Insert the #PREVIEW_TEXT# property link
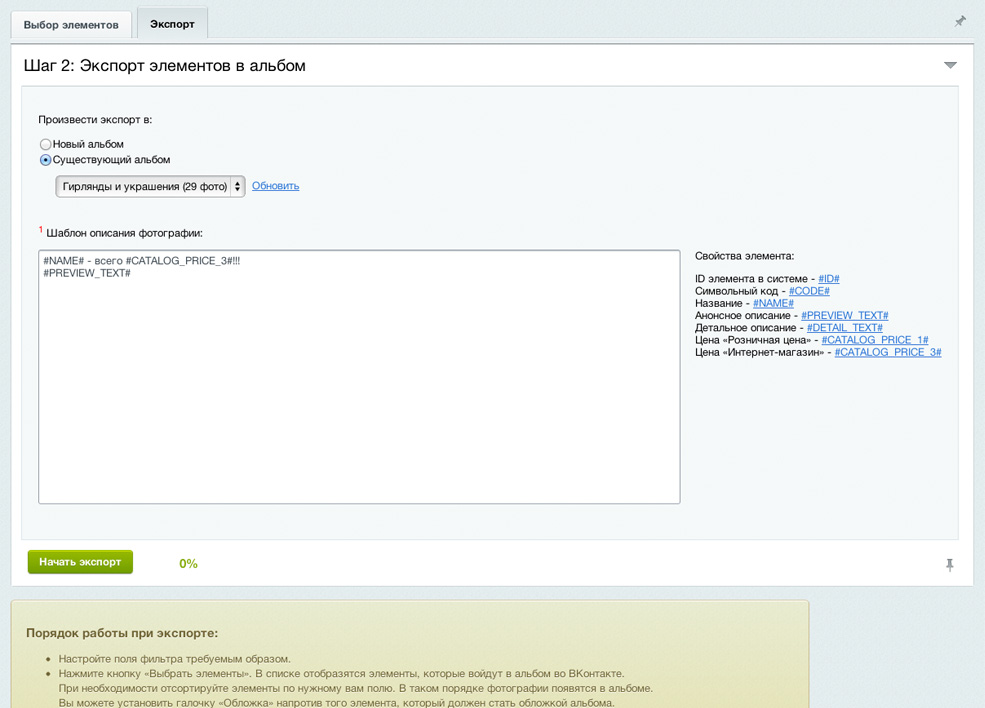Viewport: 985px width, 708px height. coord(844,316)
